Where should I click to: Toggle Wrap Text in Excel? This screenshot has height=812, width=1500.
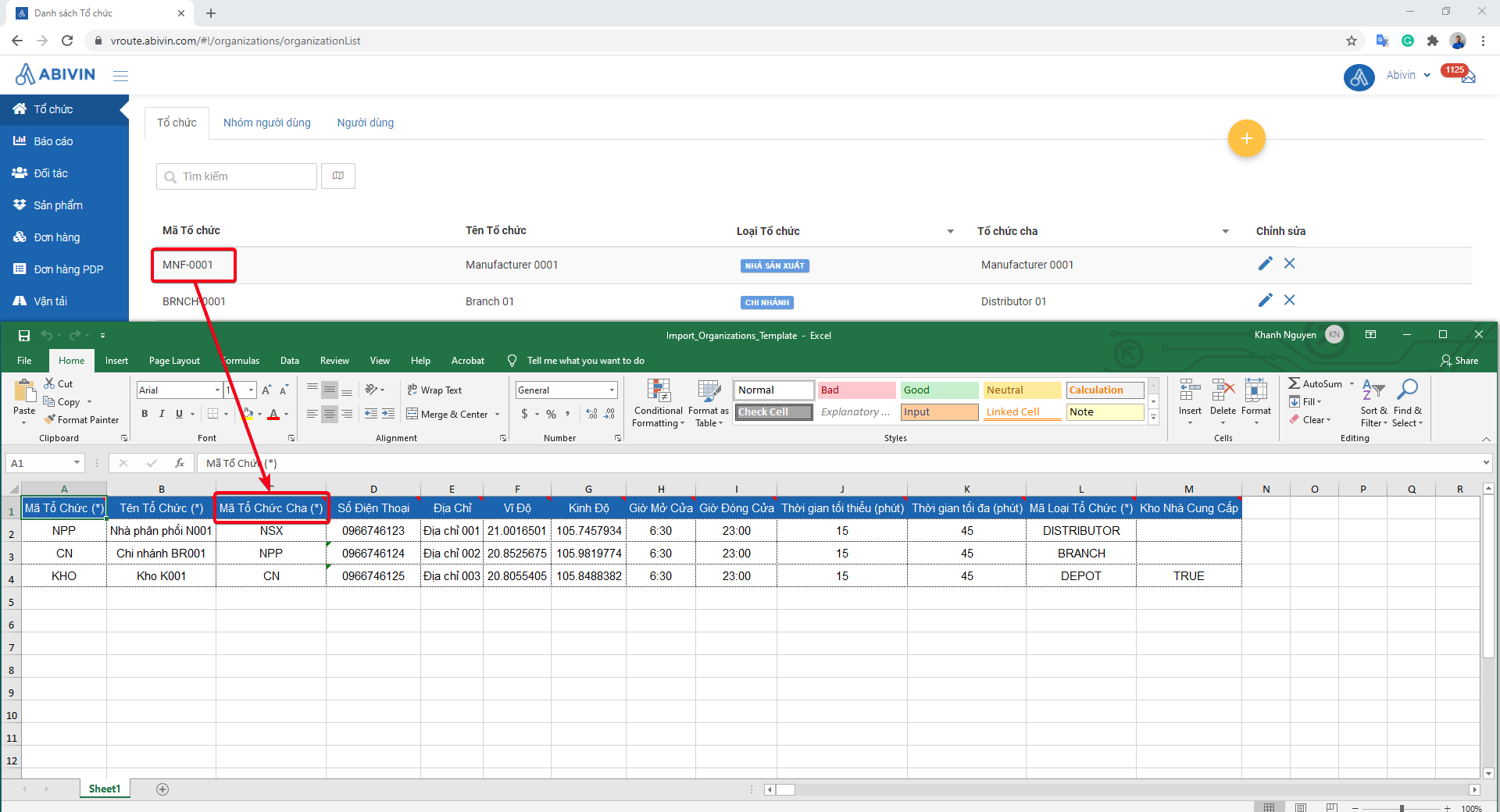pyautogui.click(x=434, y=390)
